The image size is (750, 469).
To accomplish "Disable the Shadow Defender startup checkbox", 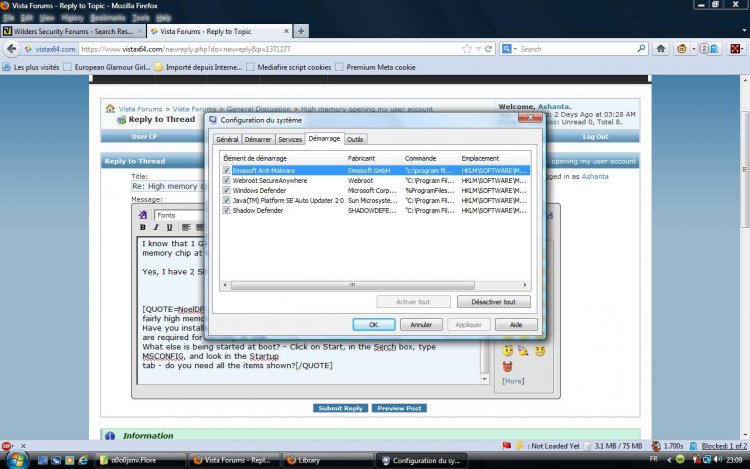I will (226, 210).
